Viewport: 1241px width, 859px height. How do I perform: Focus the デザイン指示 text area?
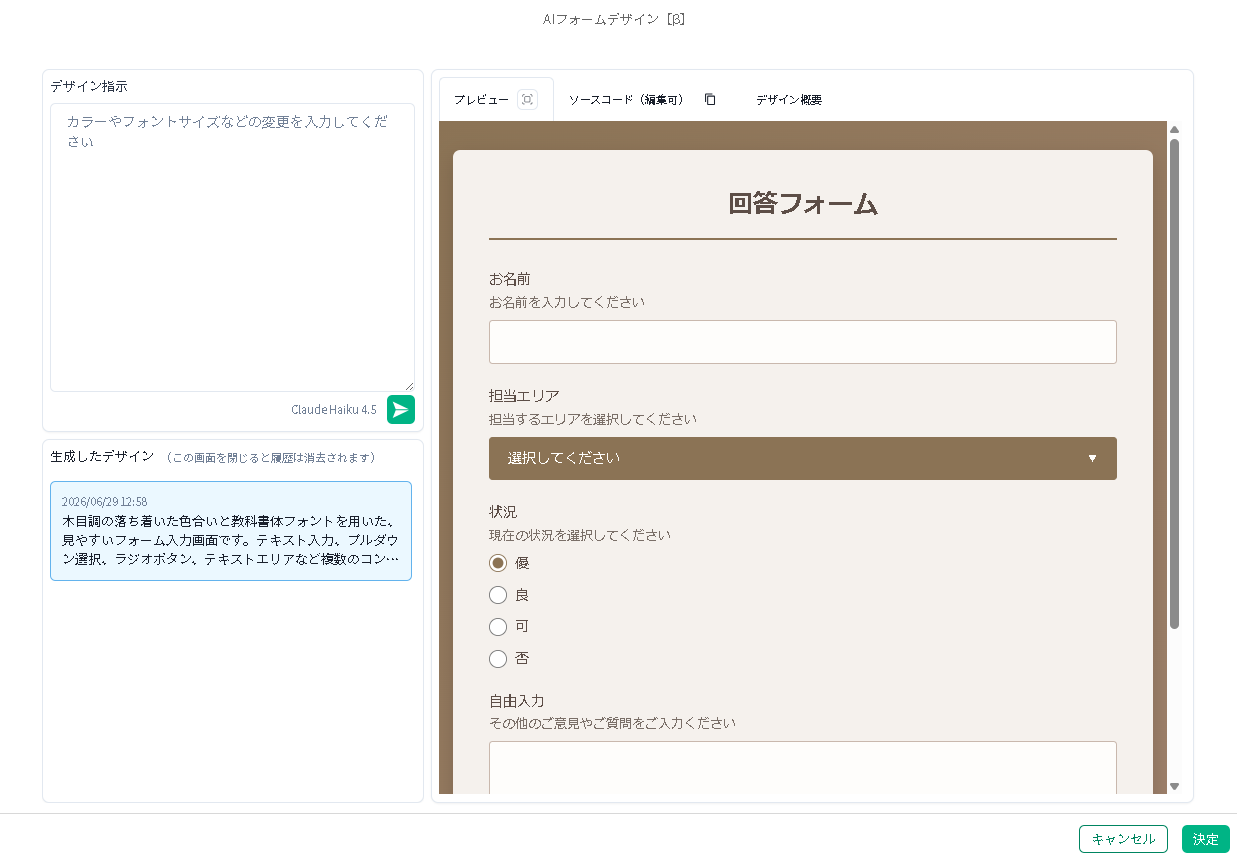pos(232,247)
